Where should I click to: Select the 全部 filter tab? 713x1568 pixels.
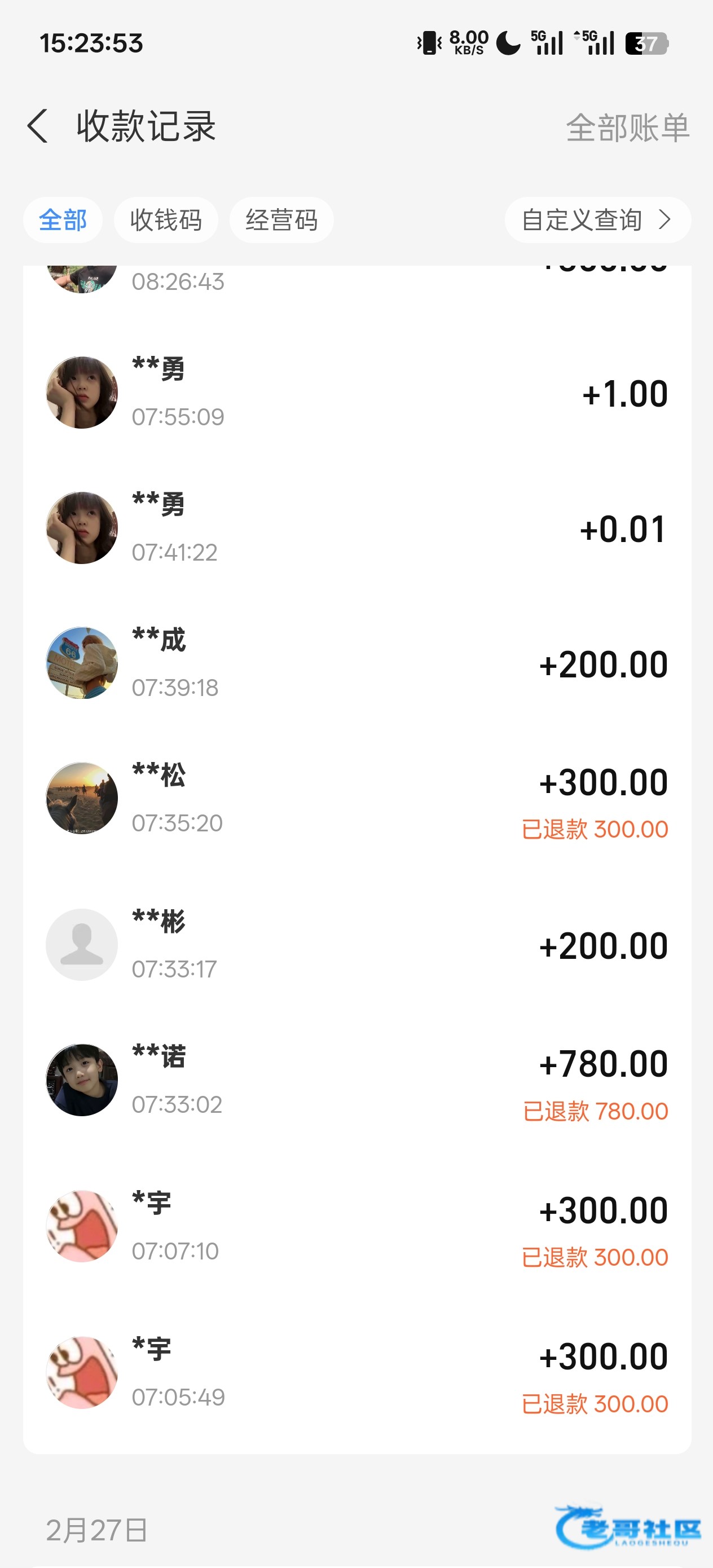(x=63, y=220)
